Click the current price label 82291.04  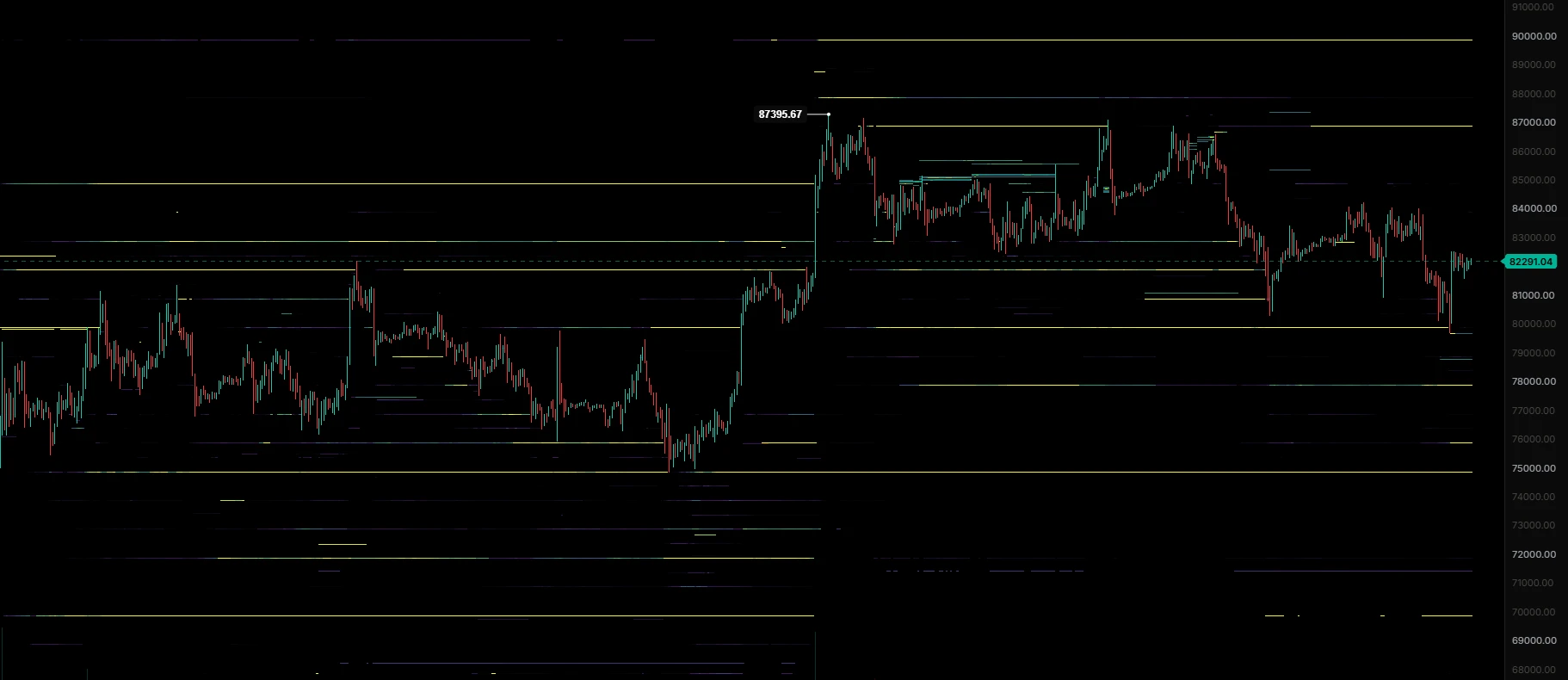pos(1531,262)
